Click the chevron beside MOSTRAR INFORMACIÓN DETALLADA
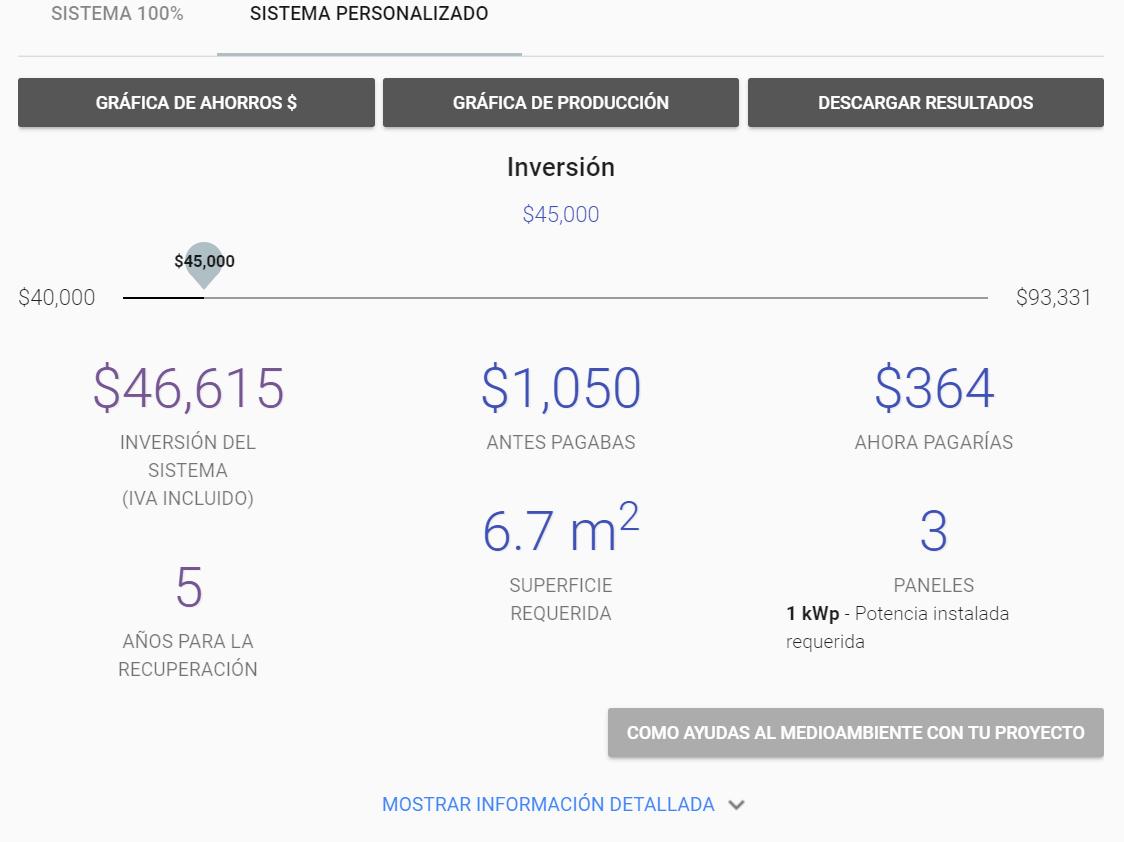Screen dimensions: 1124x842 click(x=737, y=805)
